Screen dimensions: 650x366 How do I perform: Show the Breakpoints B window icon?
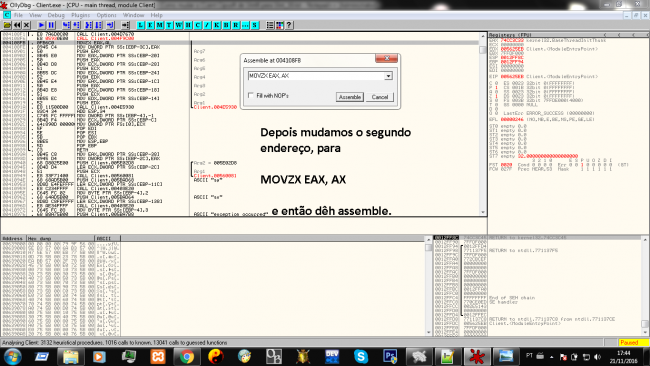pyautogui.click(x=226, y=25)
